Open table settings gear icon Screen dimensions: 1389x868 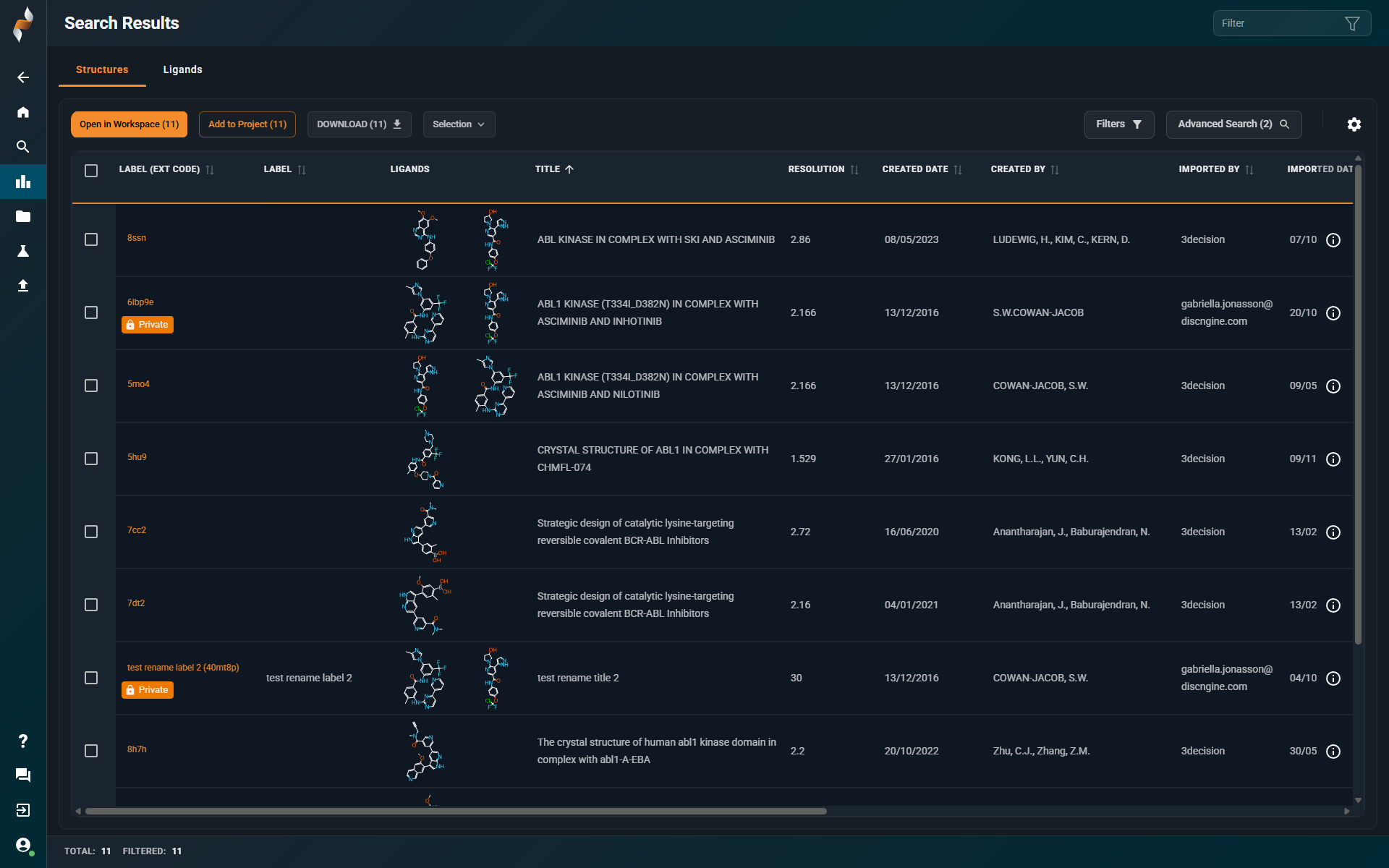1354,124
